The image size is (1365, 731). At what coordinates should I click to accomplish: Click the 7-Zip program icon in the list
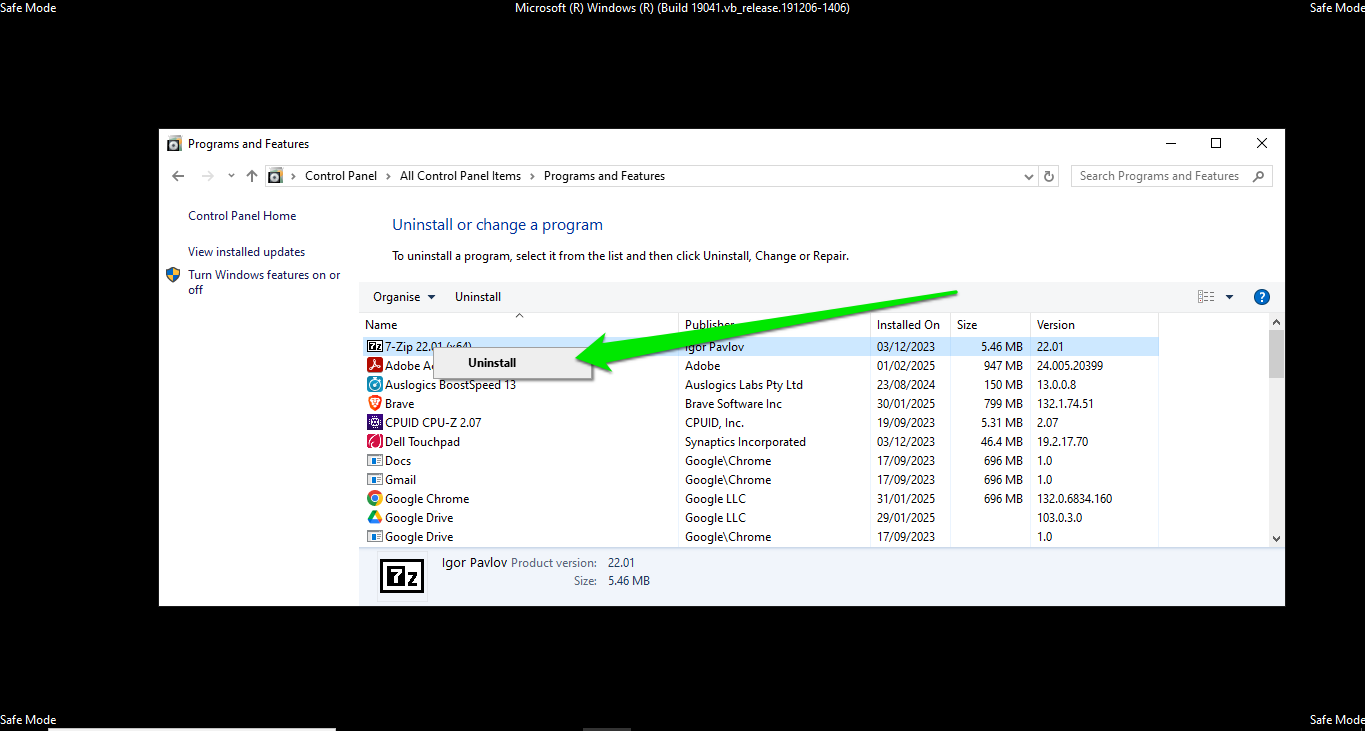pos(375,347)
